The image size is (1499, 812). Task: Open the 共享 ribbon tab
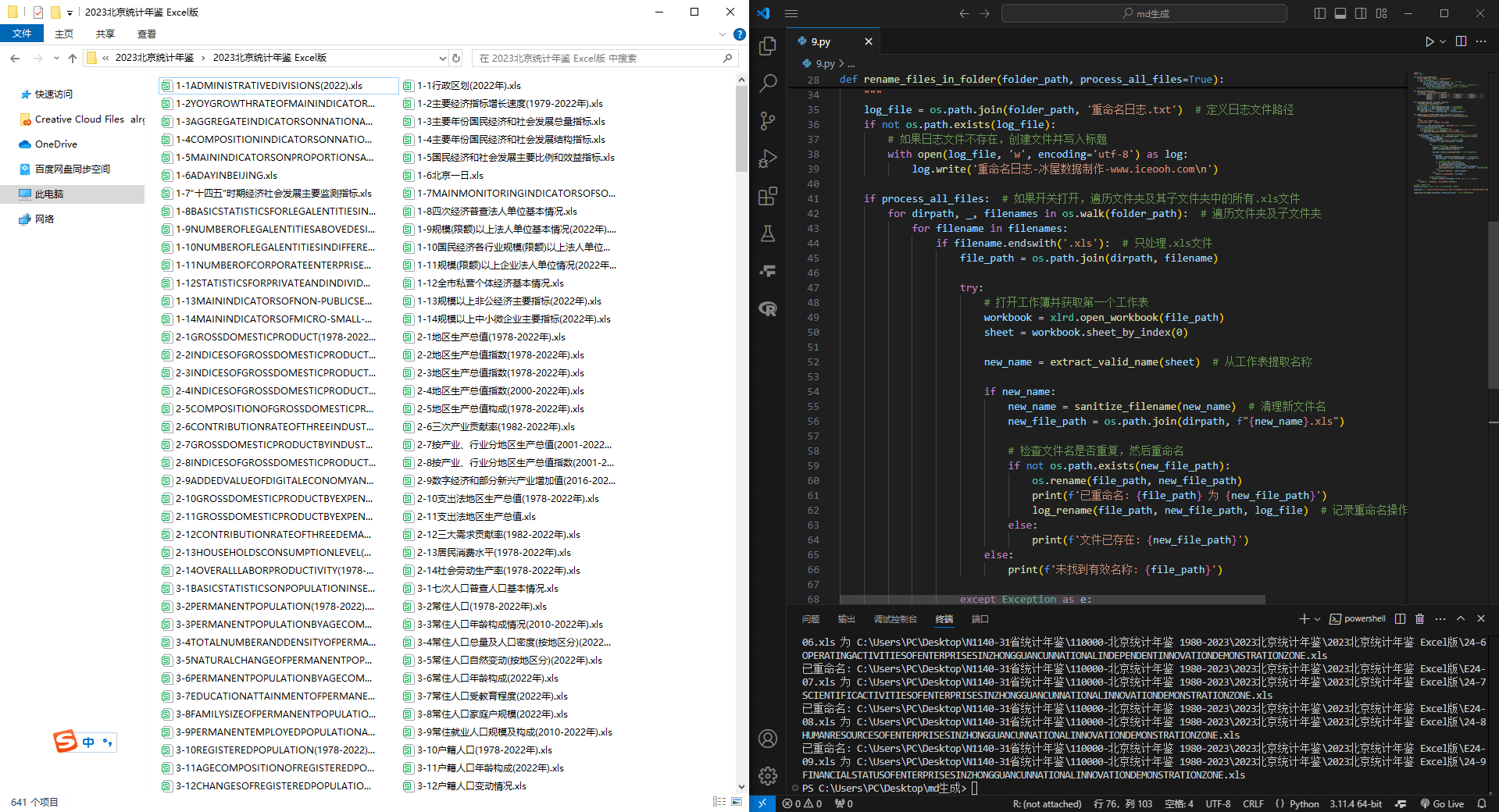105,34
